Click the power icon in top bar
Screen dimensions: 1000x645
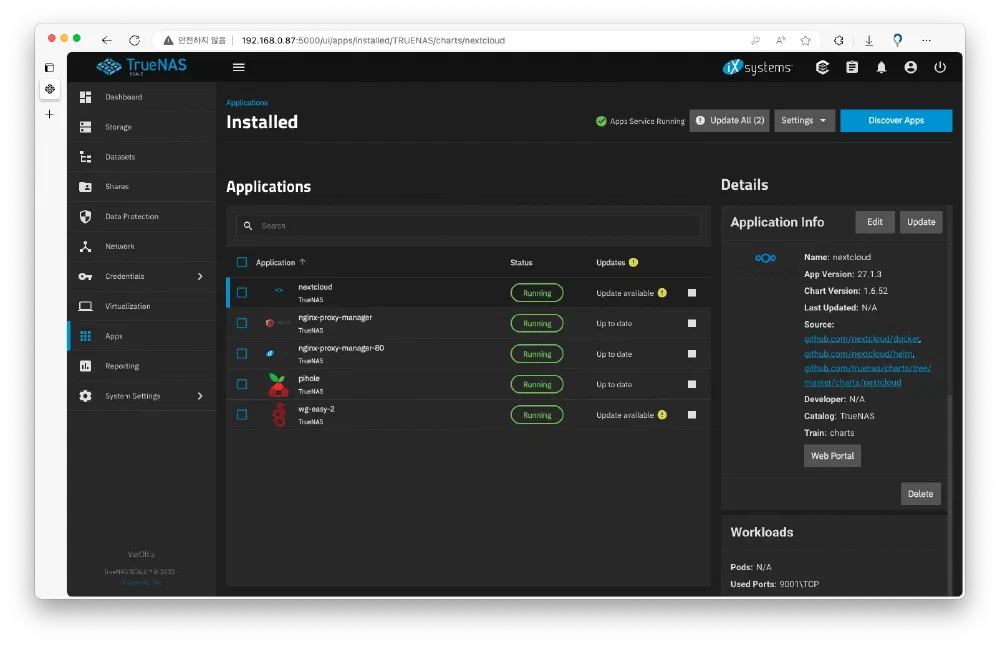(939, 67)
